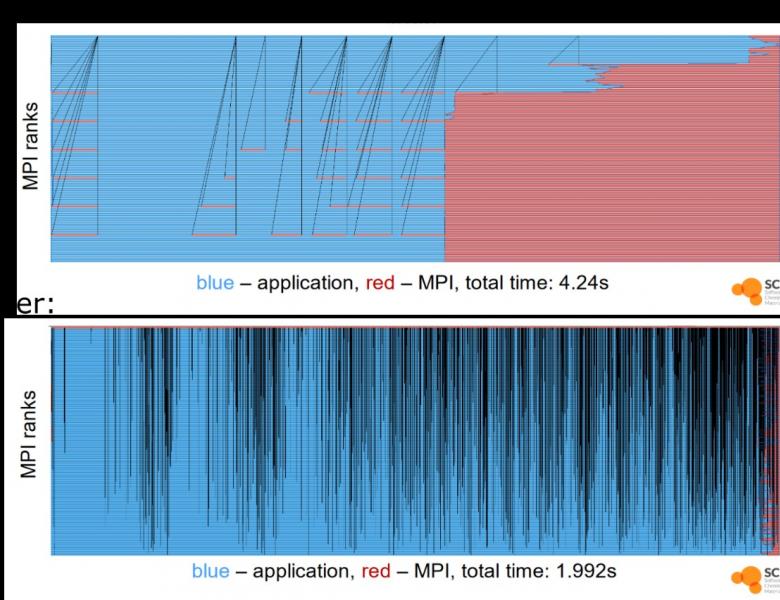This screenshot has width=780, height=600.
Task: Click the 'er:' text fragment between the charts
Action: [20, 305]
